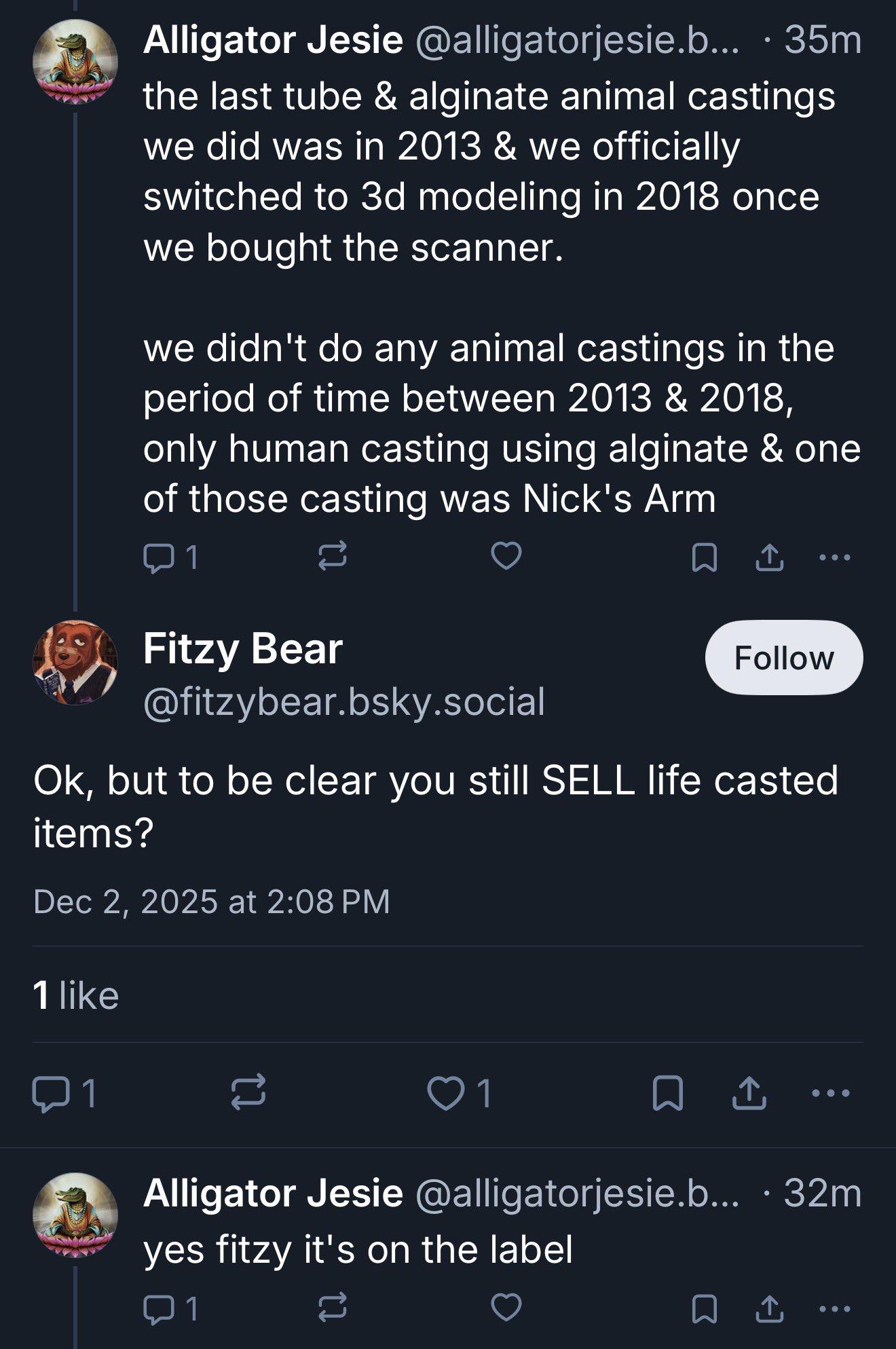Screen dimensions: 896x1349
Task: Reply to Alligator Jesie's 35m post
Action: point(170,557)
